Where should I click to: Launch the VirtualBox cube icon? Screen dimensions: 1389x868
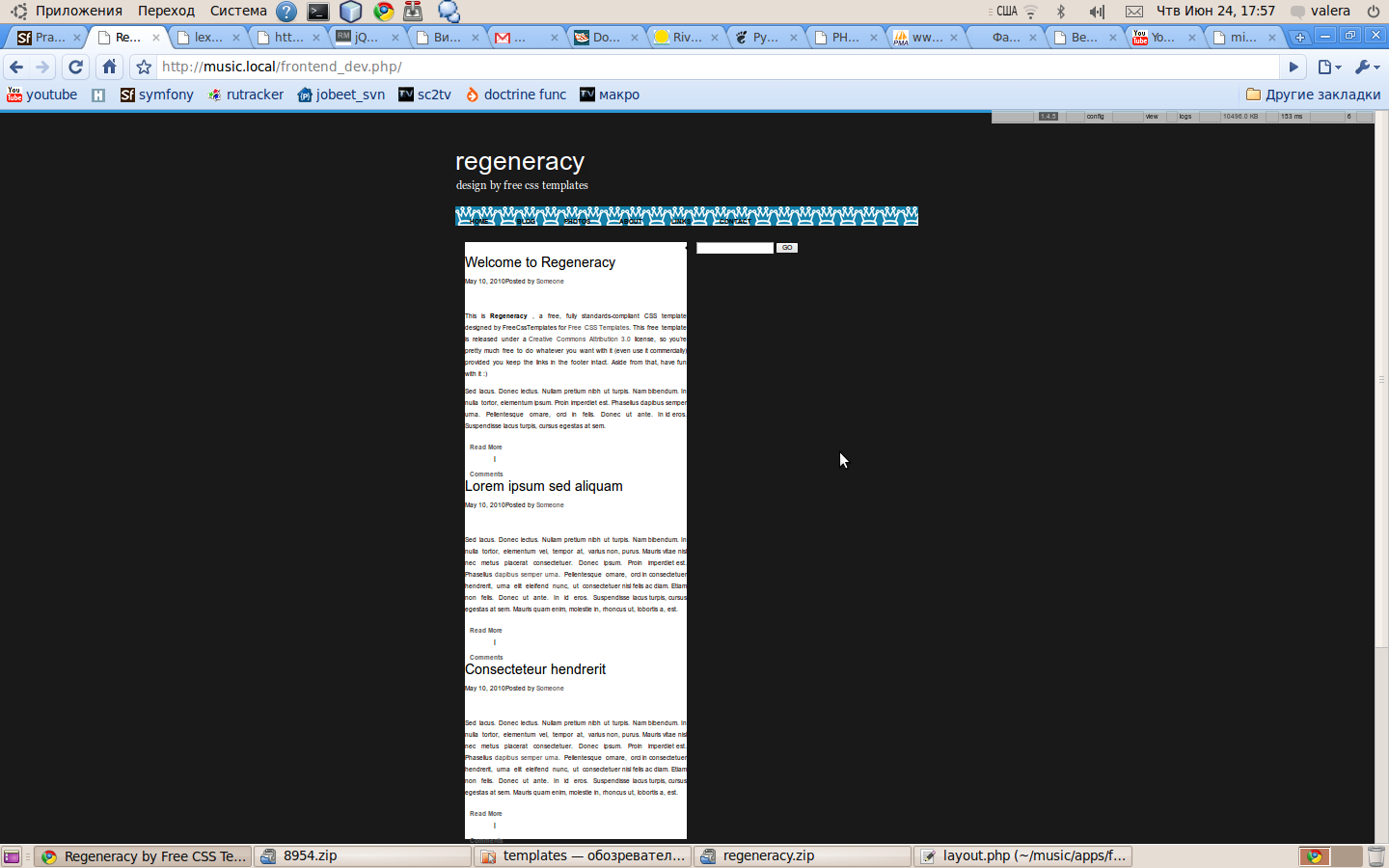click(351, 12)
